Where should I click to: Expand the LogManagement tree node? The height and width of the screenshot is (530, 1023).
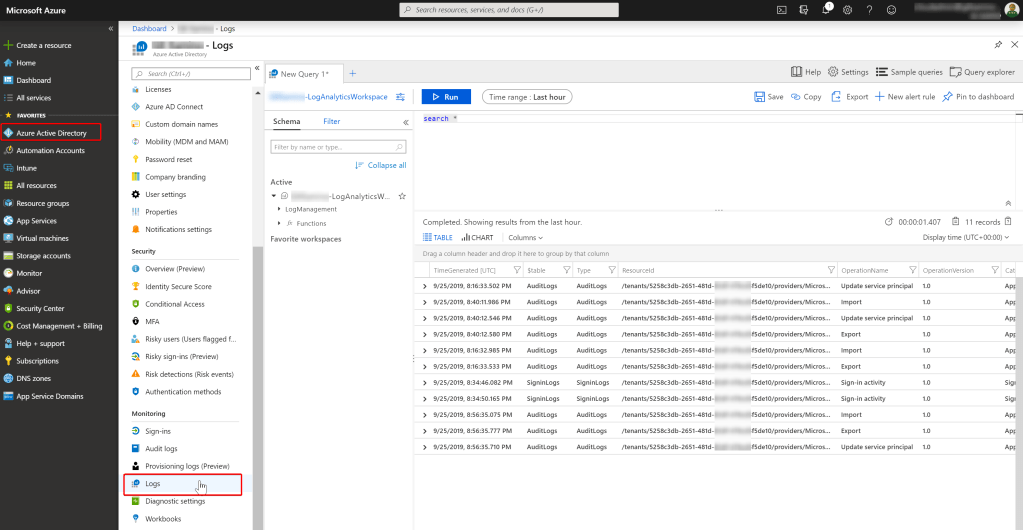coord(279,209)
